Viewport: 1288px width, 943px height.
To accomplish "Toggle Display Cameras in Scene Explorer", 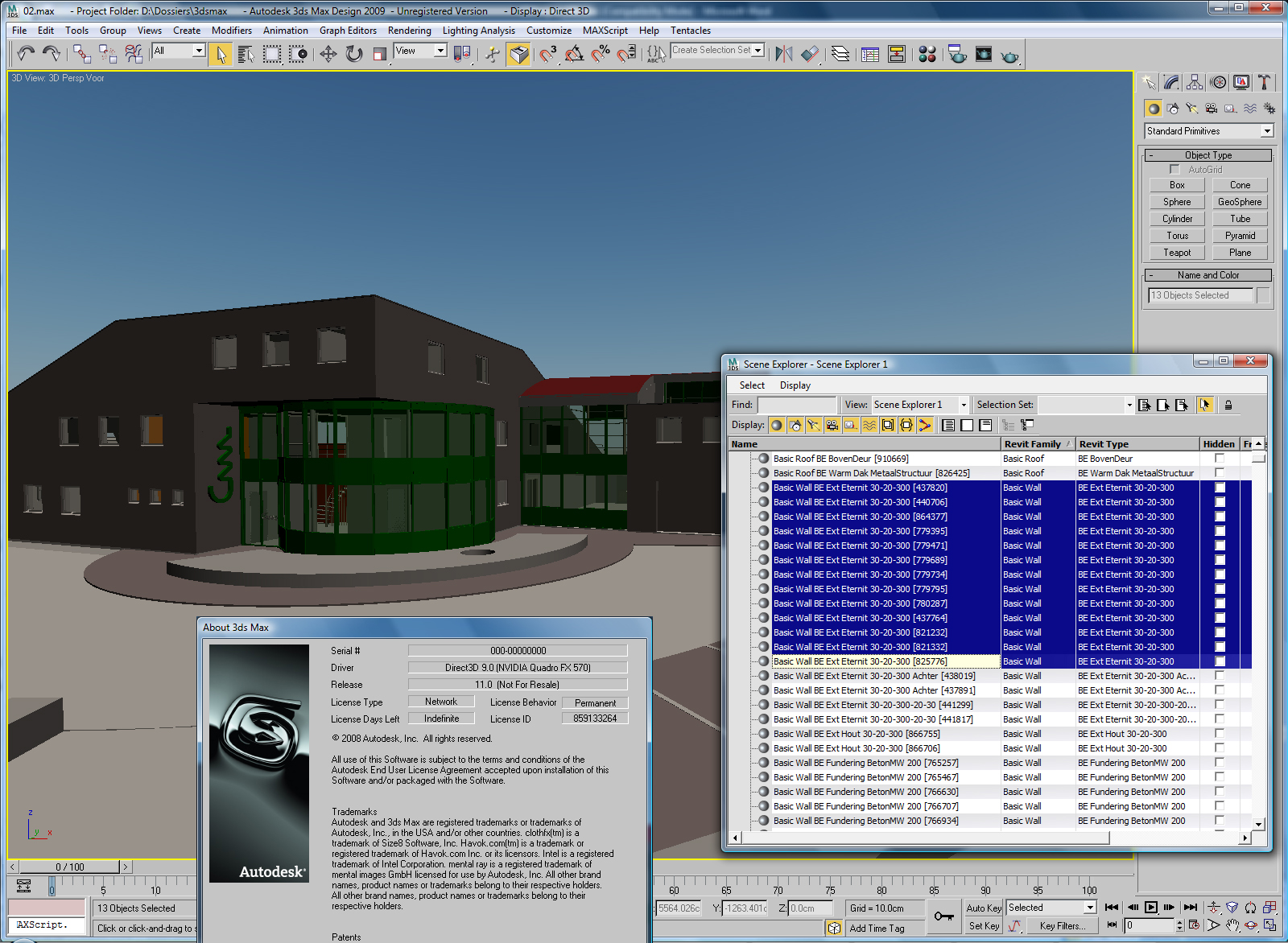I will click(x=832, y=425).
